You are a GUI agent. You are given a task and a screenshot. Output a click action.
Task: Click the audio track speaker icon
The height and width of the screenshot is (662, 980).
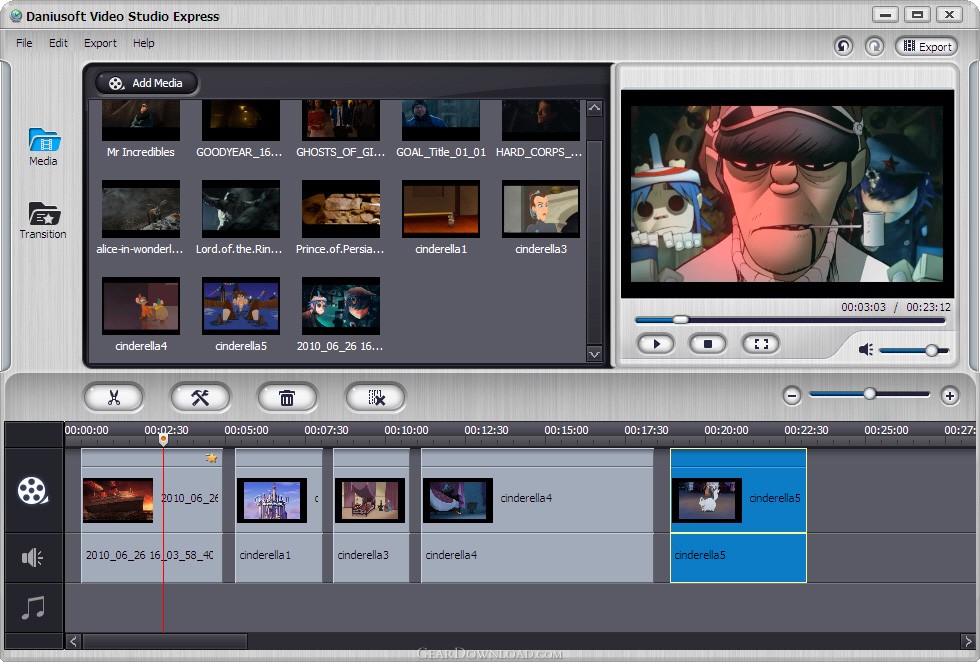[x=32, y=557]
